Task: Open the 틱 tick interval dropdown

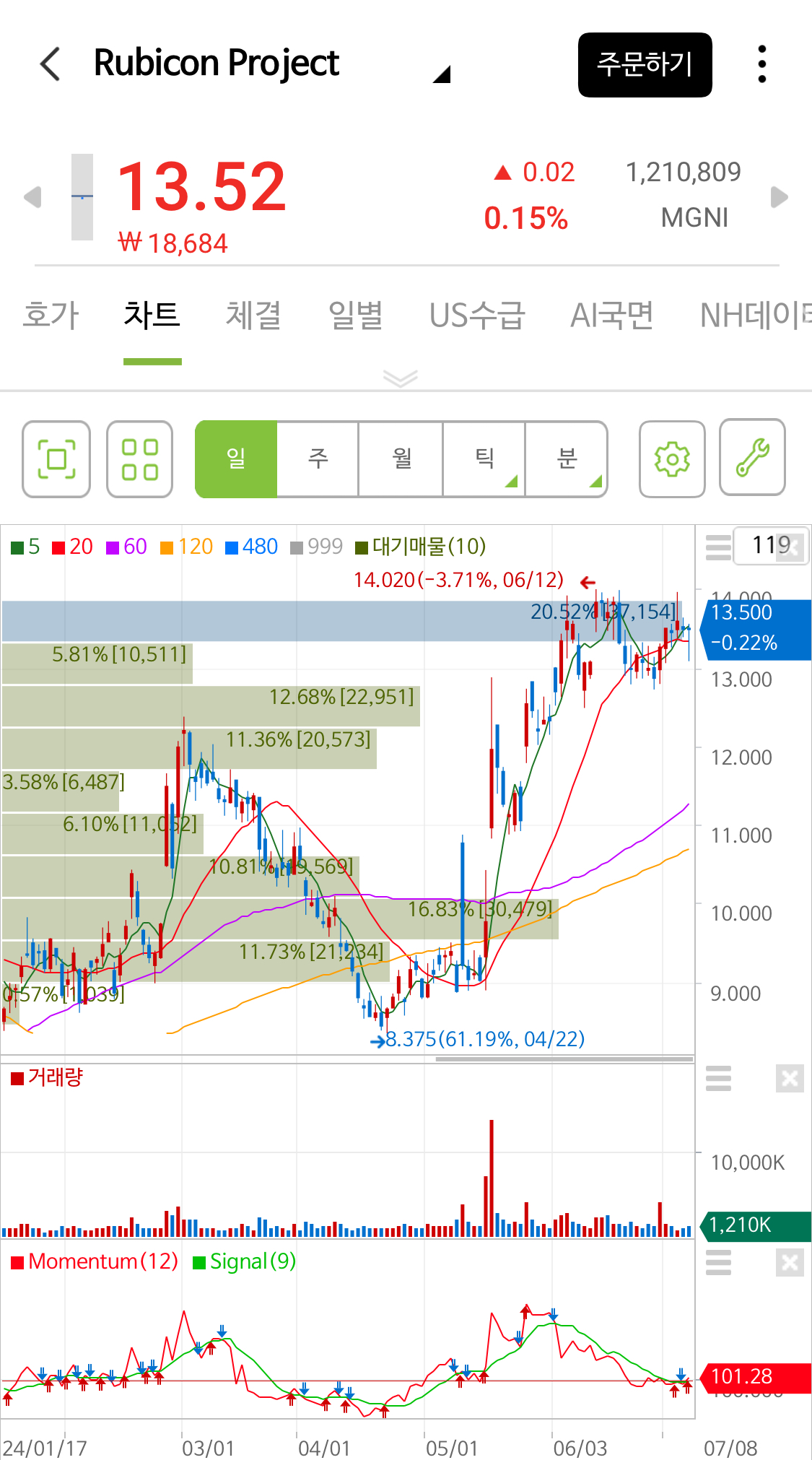Action: [484, 459]
